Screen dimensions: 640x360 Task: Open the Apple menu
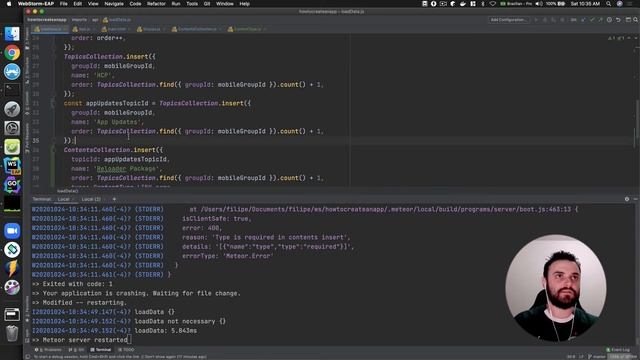pyautogui.click(x=9, y=4)
